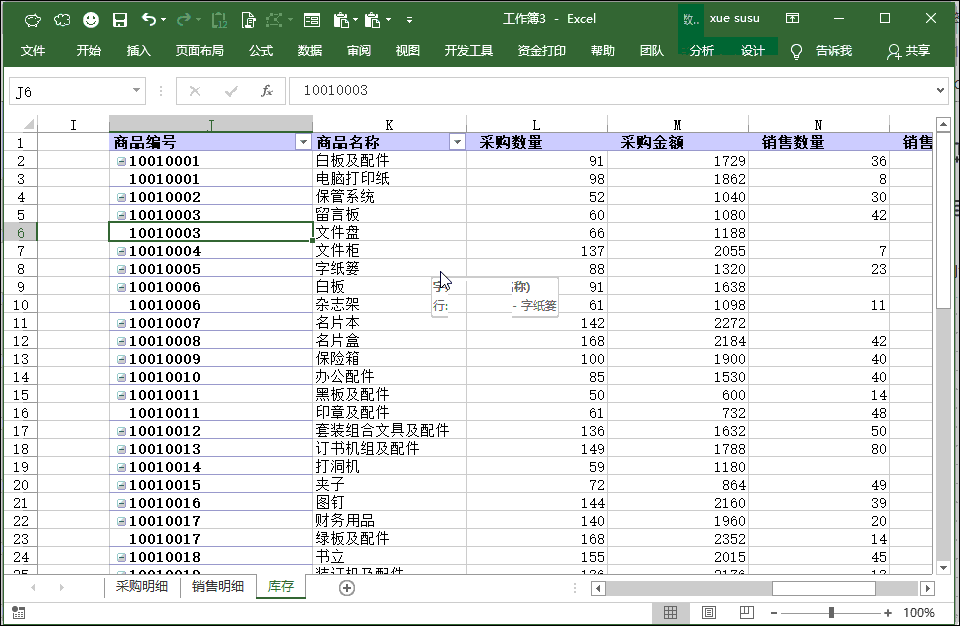Screen dimensions: 960x626
Task: Click the Save icon on Quick Access Toolbar
Action: (119, 19)
